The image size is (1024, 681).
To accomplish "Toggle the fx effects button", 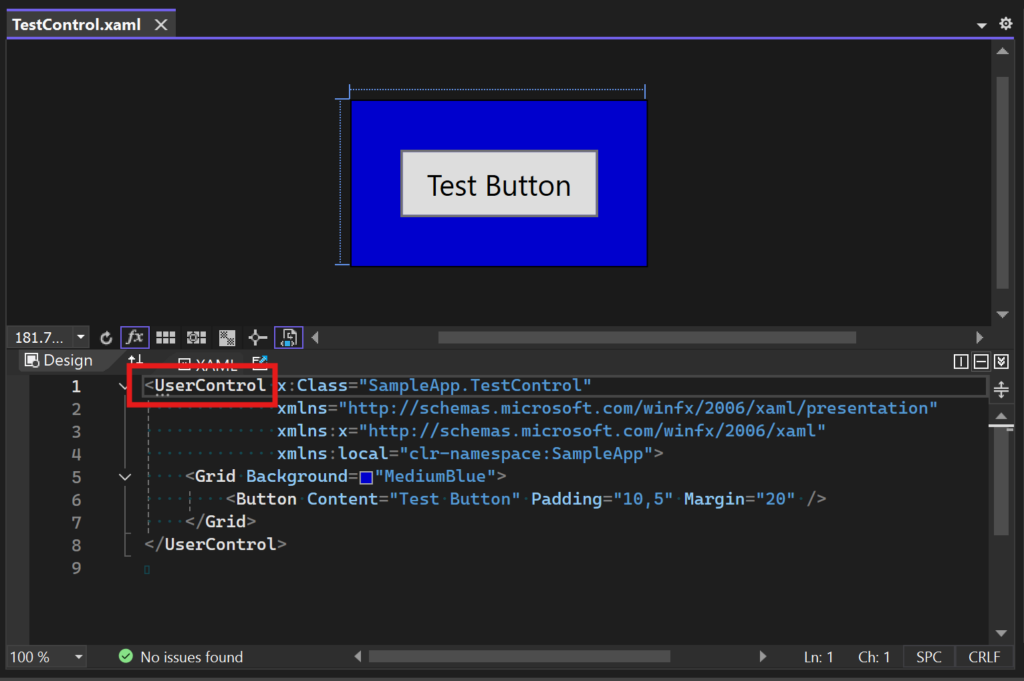I will tap(135, 338).
